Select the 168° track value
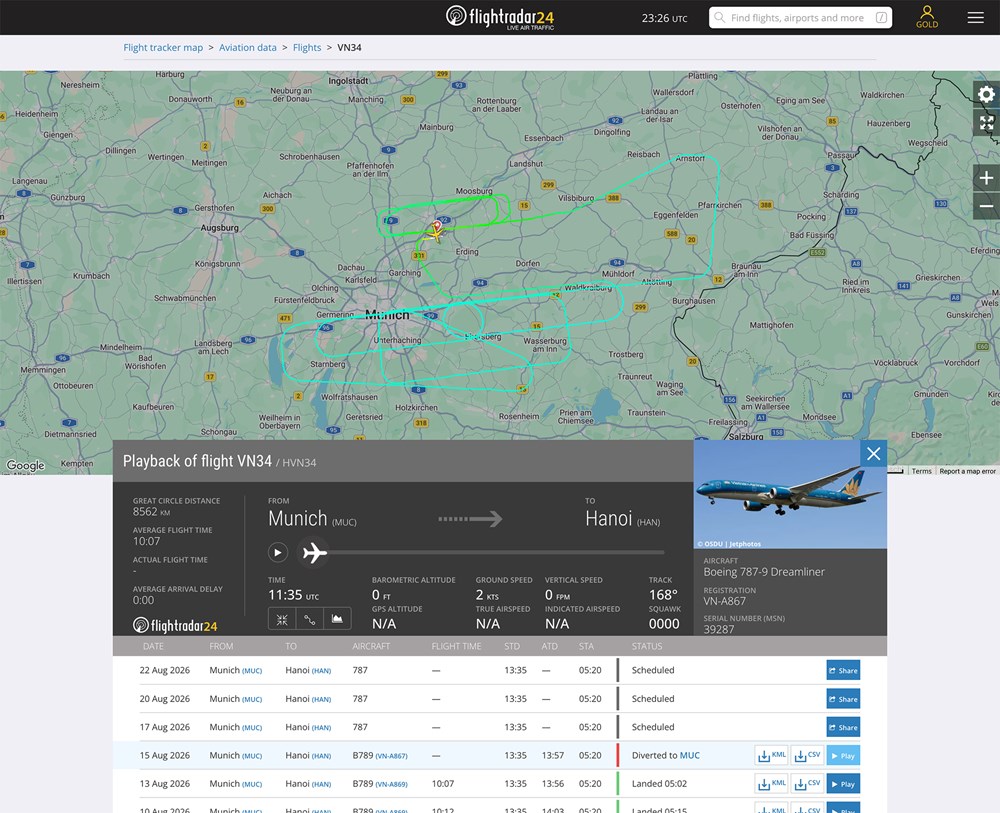 (663, 595)
